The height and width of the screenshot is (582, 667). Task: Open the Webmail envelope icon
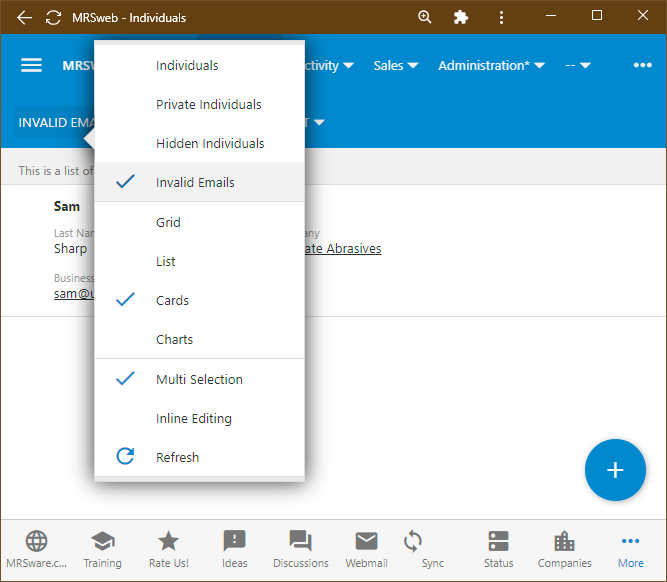point(366,541)
